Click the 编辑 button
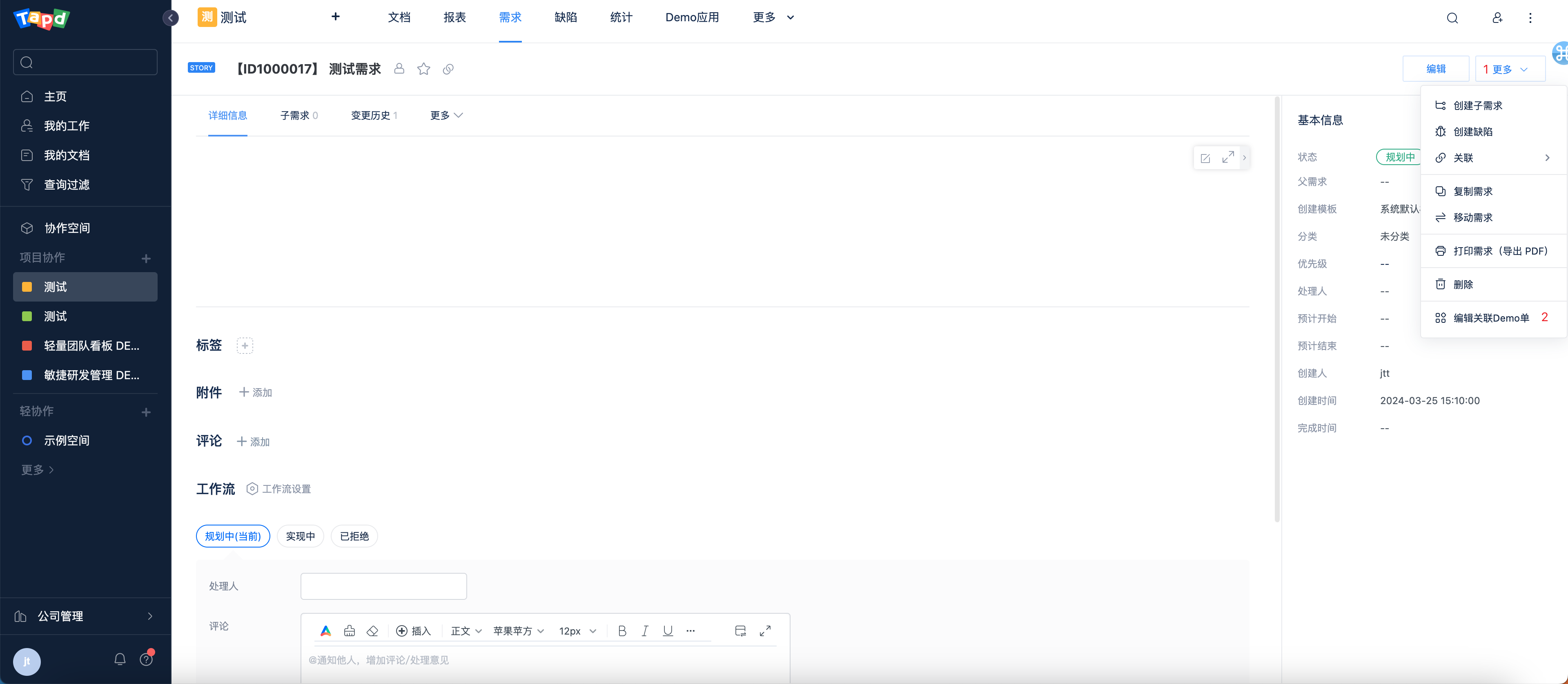This screenshot has height=684, width=1568. pos(1436,69)
